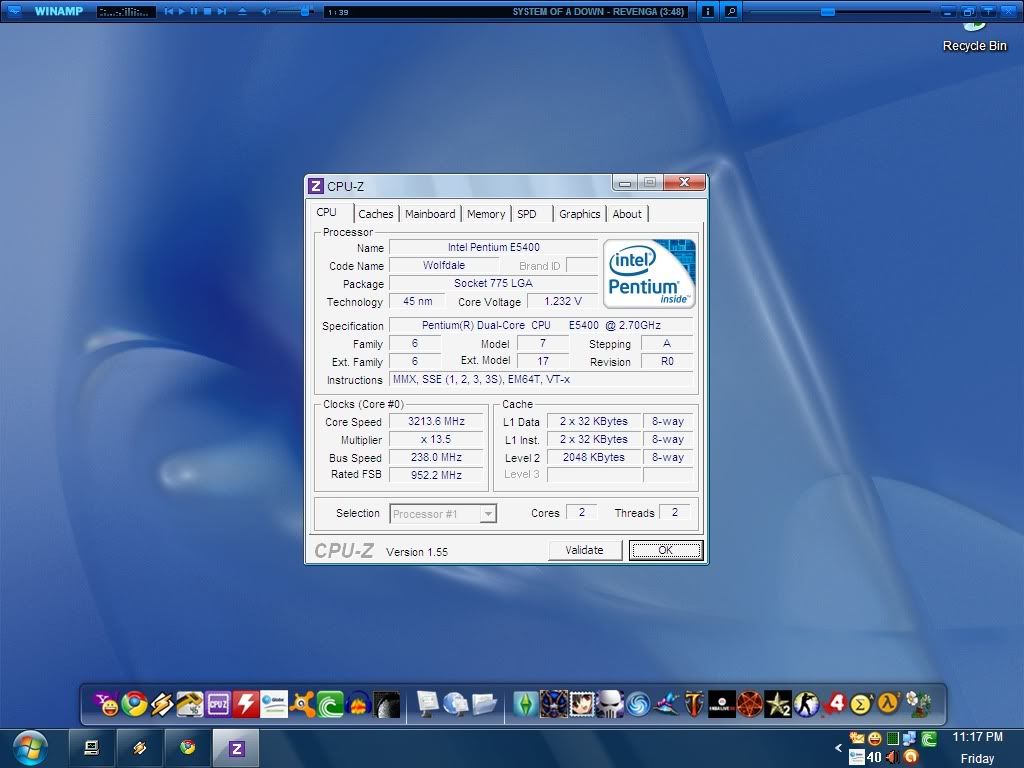This screenshot has width=1024, height=768.
Task: Open the Memory tab
Action: (x=486, y=214)
